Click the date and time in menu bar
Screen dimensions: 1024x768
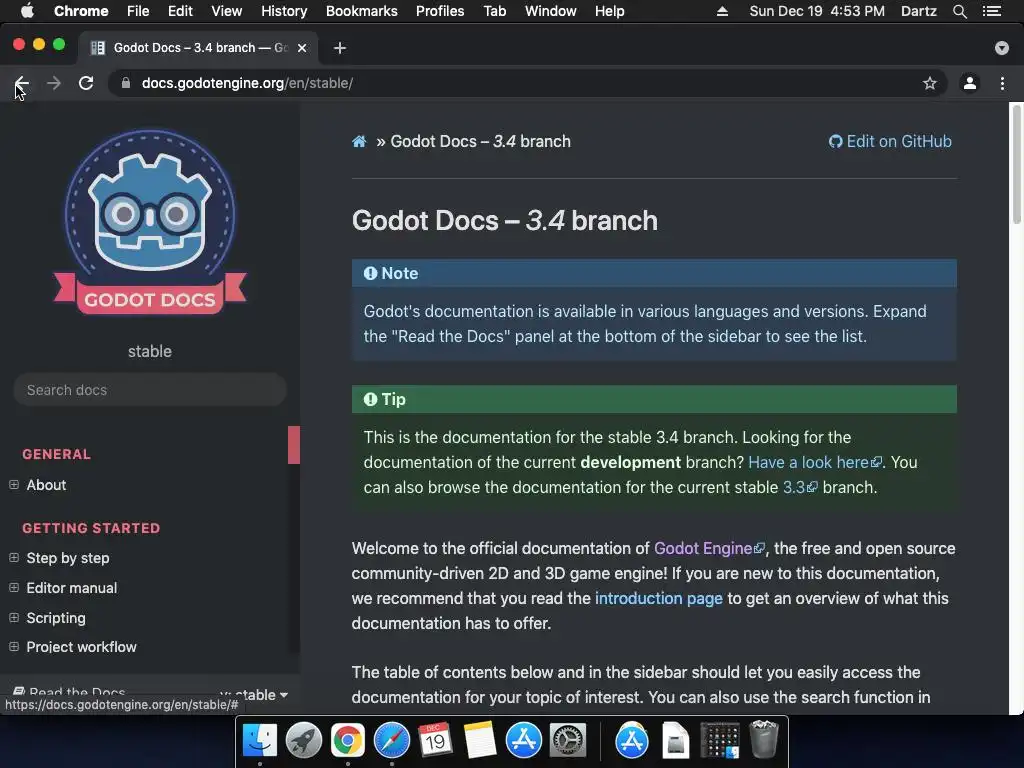coord(817,11)
